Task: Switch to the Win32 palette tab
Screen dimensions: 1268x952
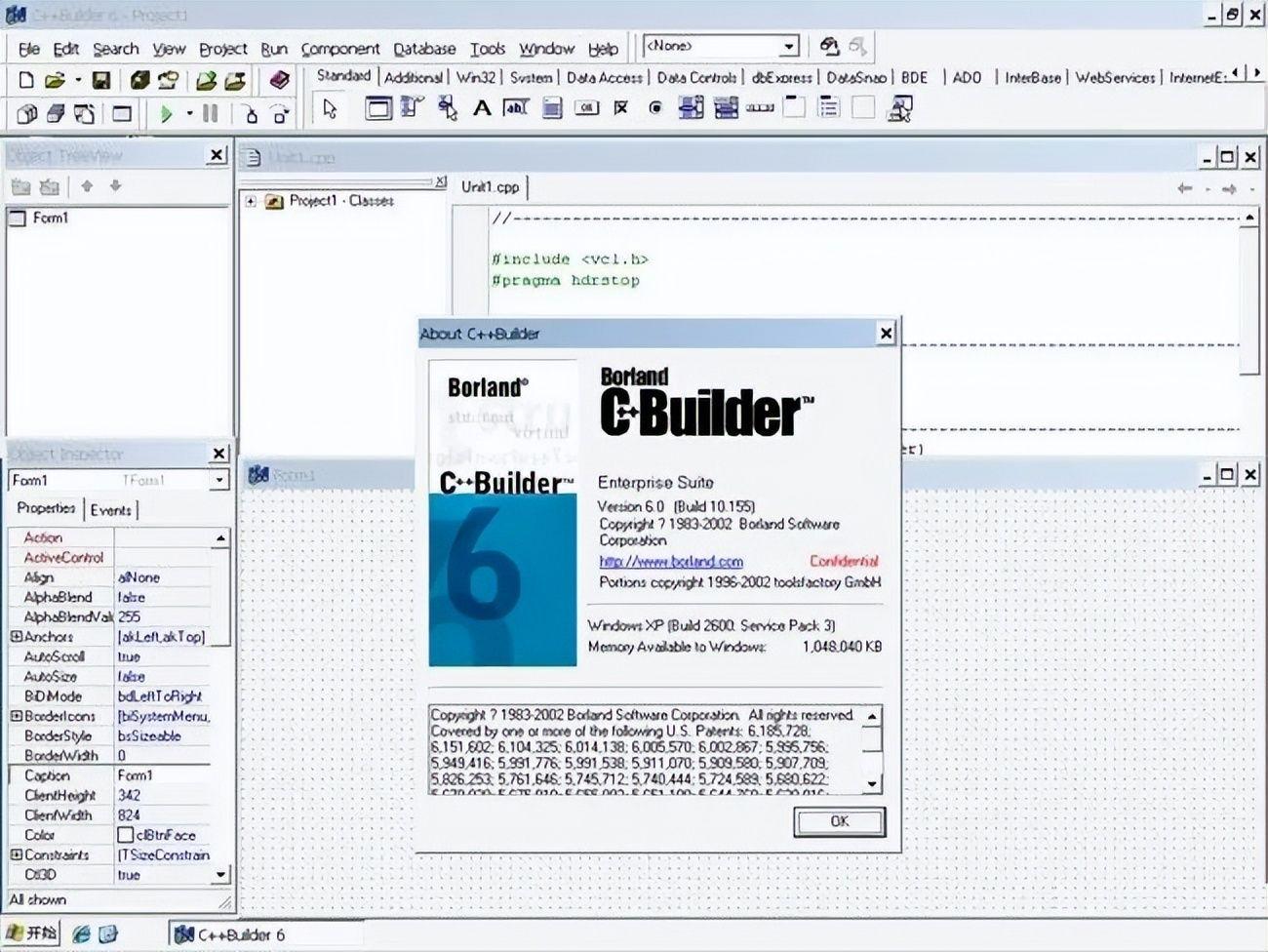Action: pyautogui.click(x=476, y=77)
